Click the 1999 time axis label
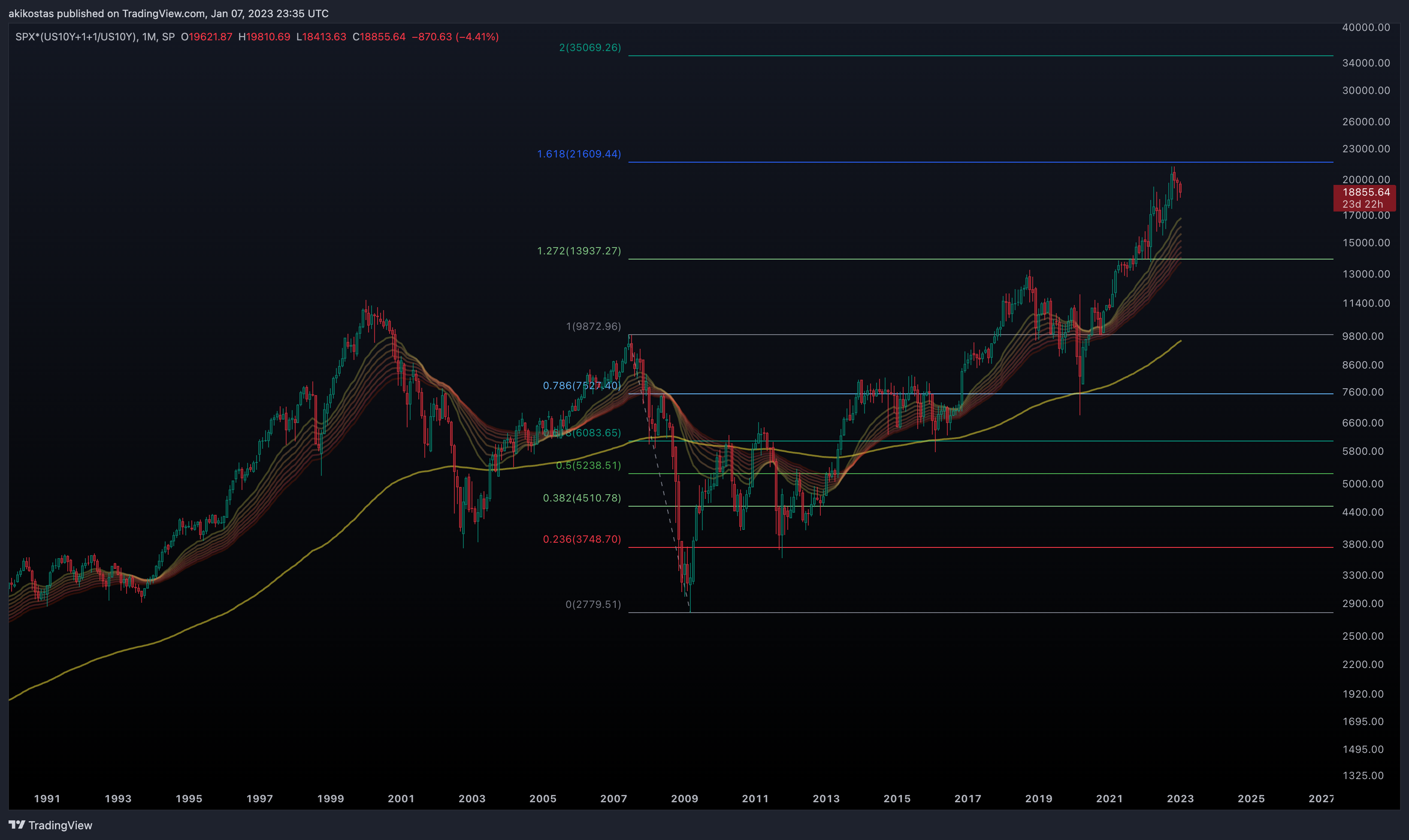Screen dimensions: 1409x840 coord(330,799)
